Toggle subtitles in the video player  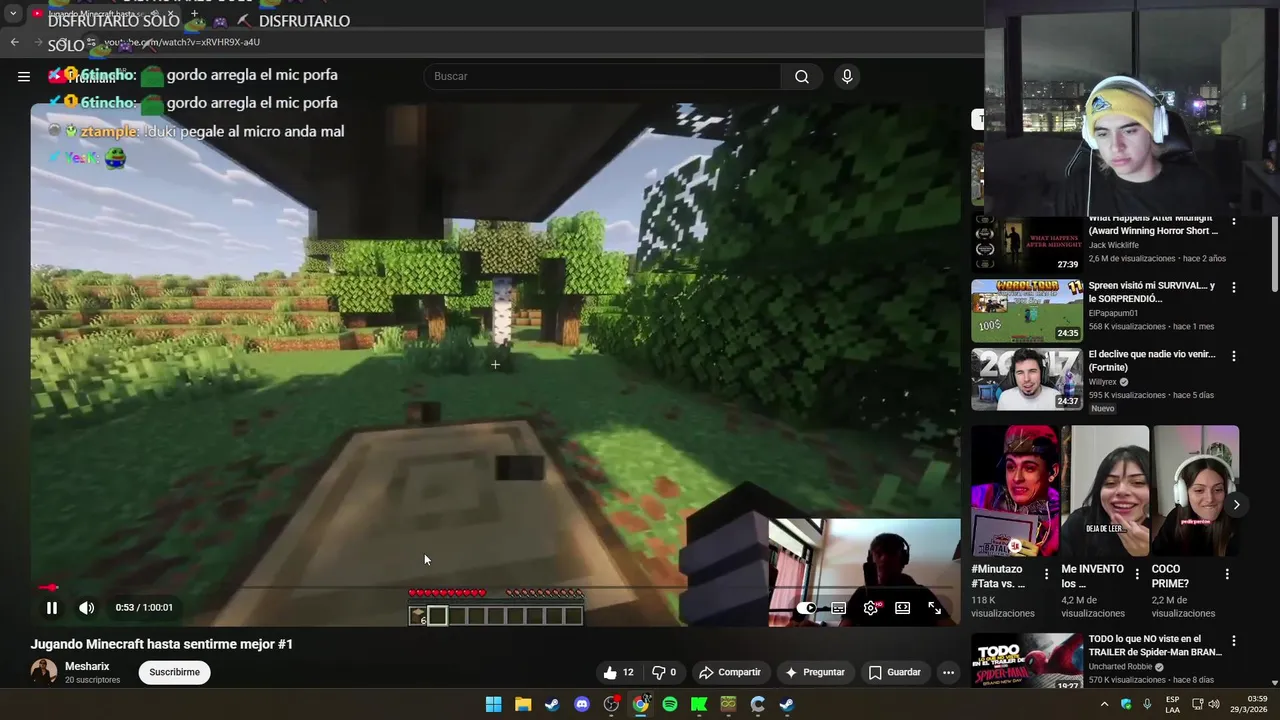click(839, 608)
